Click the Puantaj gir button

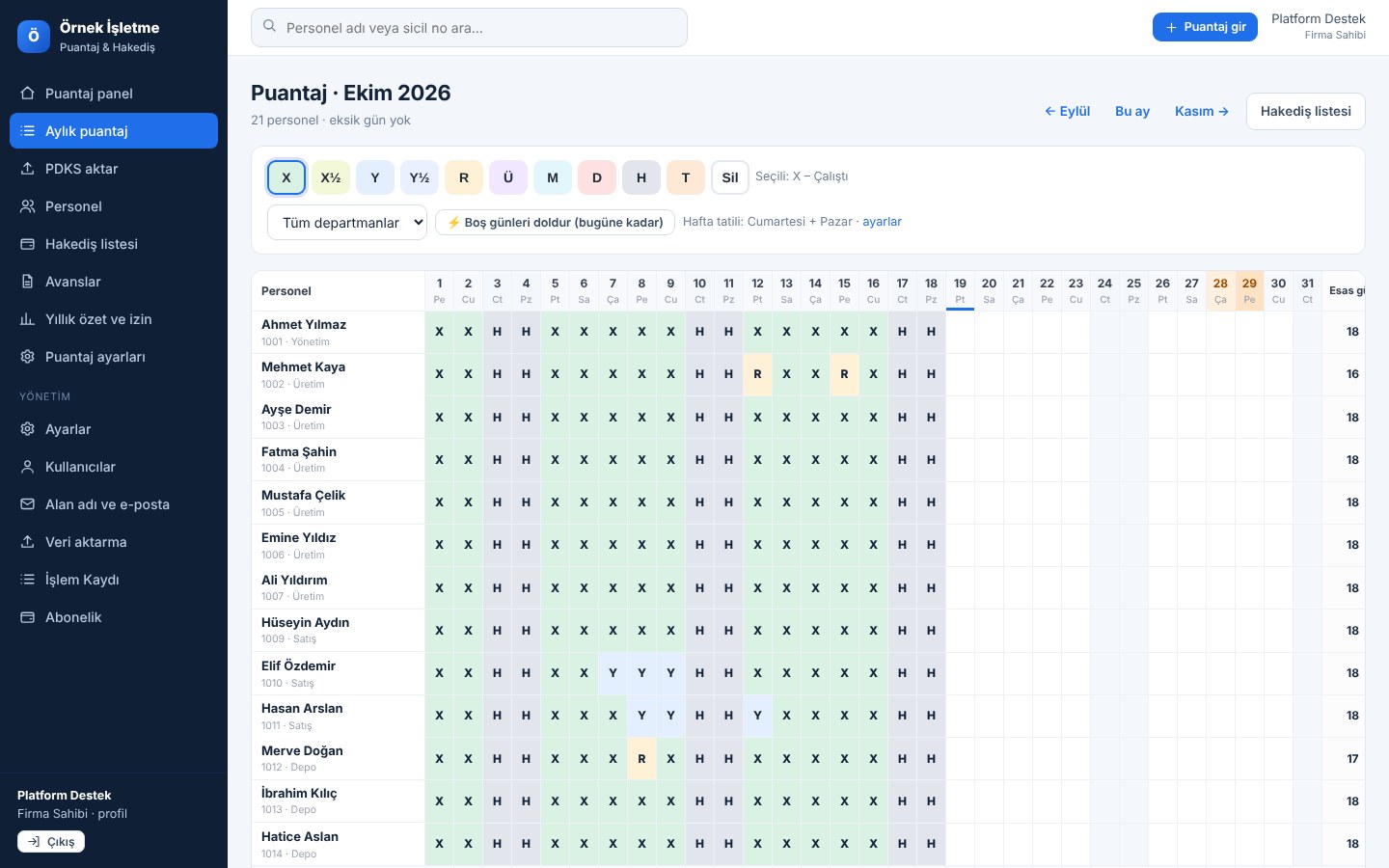(1206, 27)
